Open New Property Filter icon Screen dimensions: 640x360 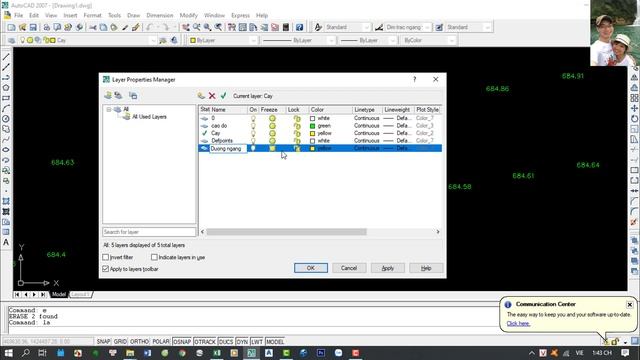[x=108, y=96]
